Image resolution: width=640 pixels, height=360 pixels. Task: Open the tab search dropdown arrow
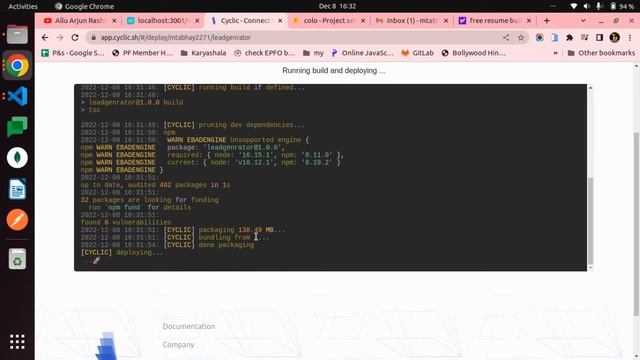[x=583, y=20]
